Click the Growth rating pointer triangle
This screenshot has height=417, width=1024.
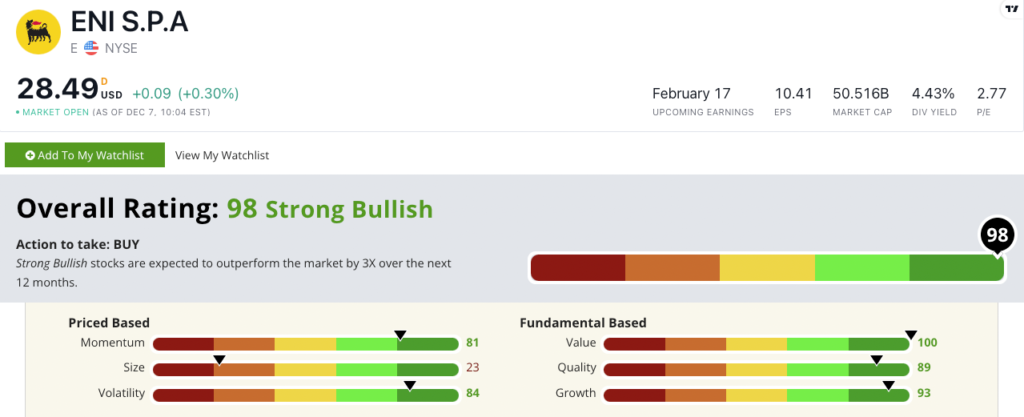(x=888, y=385)
